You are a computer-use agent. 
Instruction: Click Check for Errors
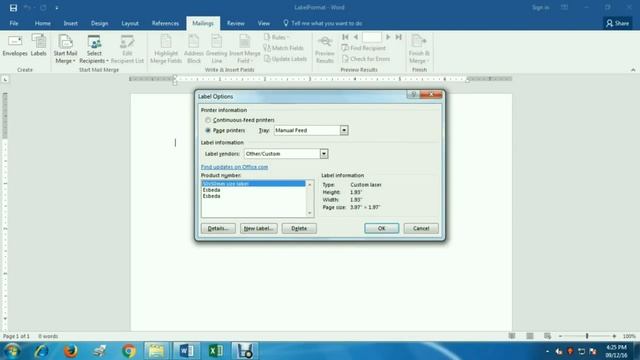click(366, 59)
